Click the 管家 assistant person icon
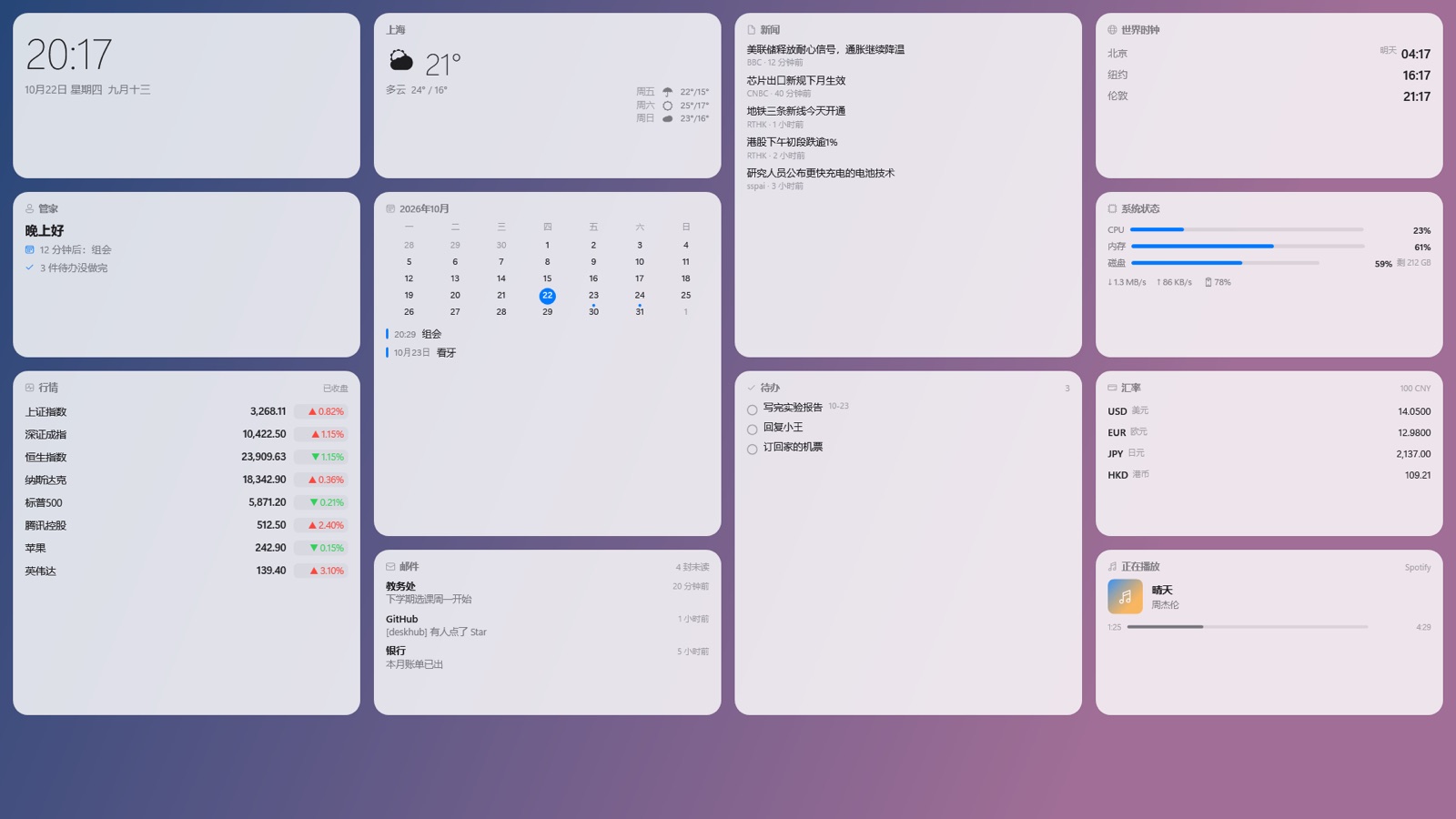1456x819 pixels. coord(29,208)
